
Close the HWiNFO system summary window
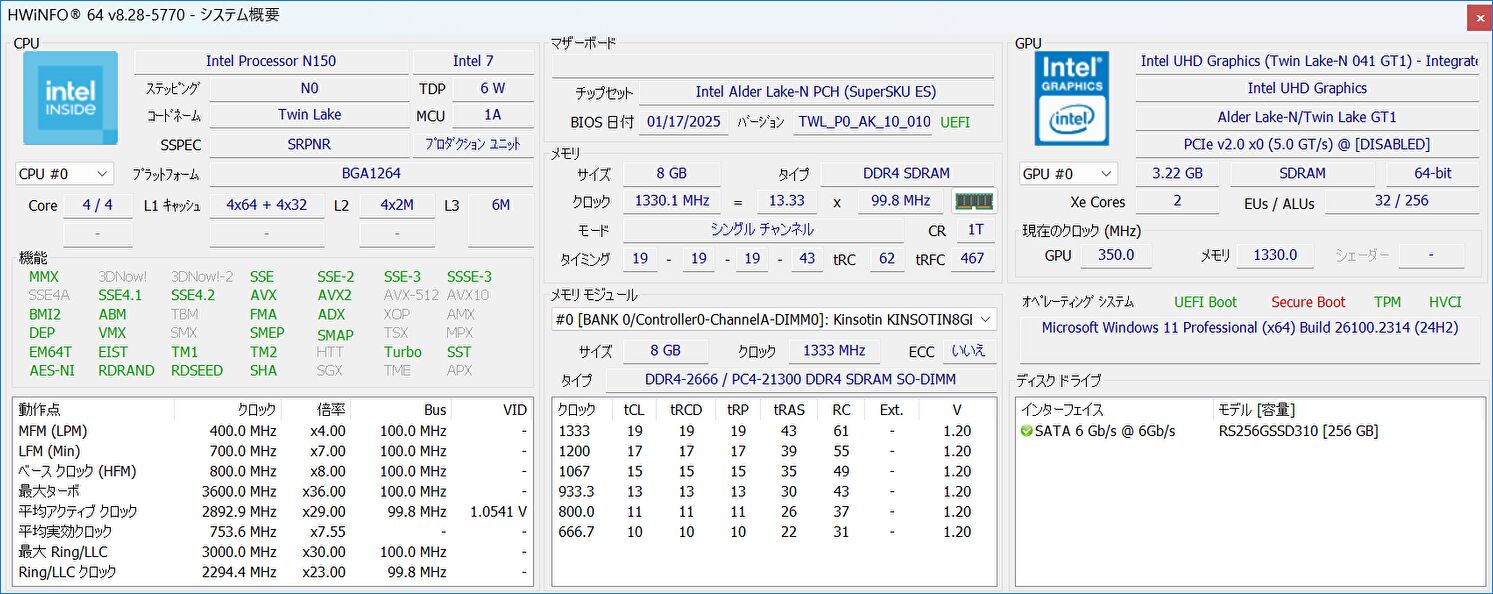[1478, 17]
